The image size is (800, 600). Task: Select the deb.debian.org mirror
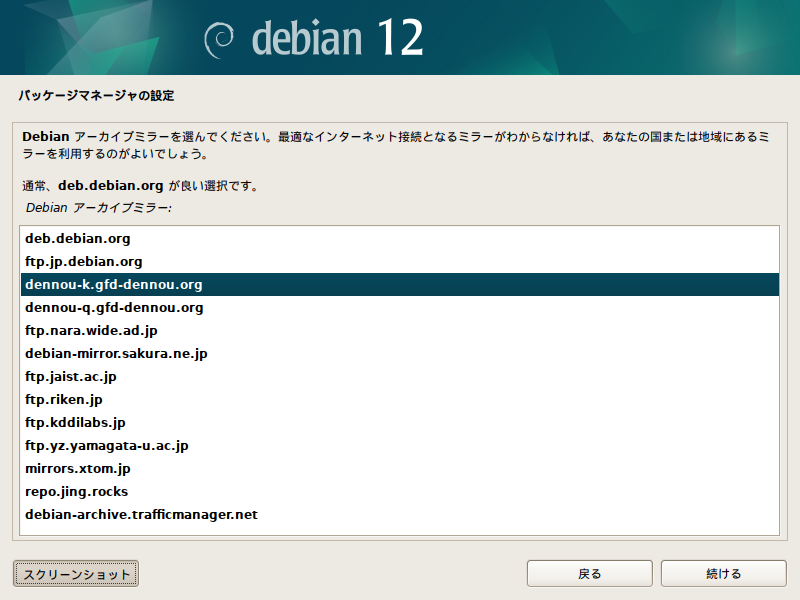coord(399,238)
